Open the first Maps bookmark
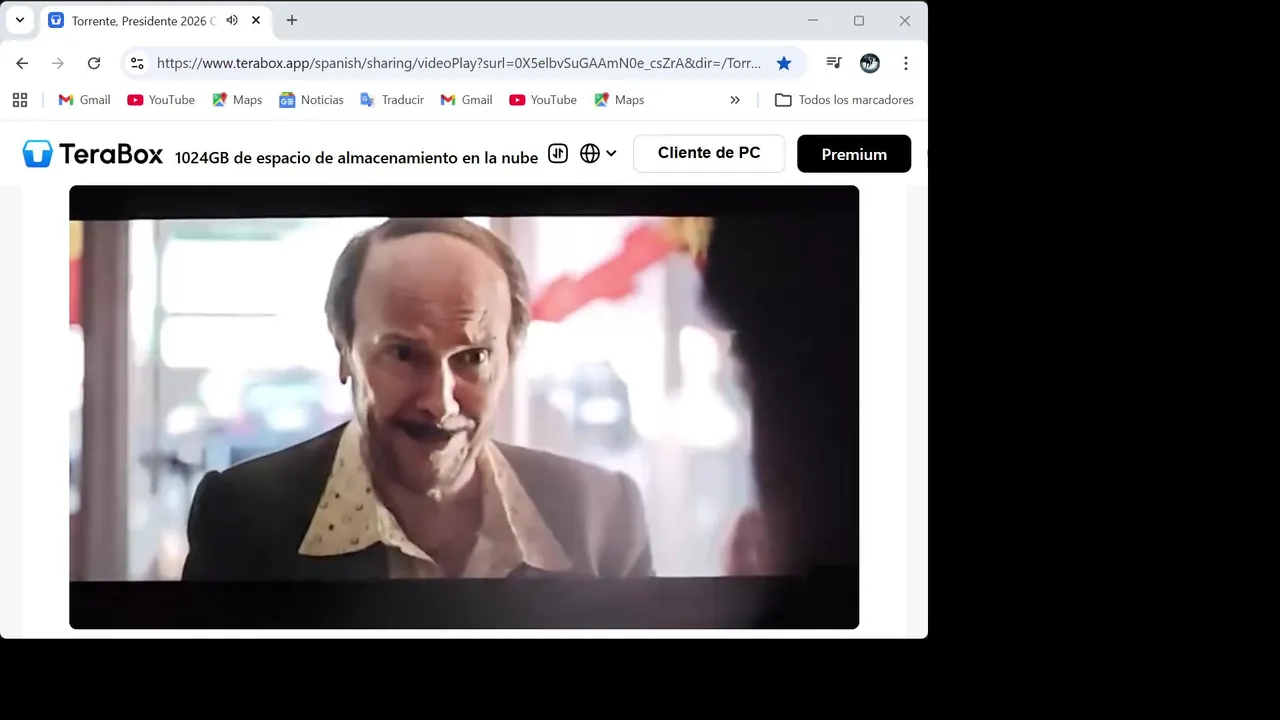 pos(237,100)
